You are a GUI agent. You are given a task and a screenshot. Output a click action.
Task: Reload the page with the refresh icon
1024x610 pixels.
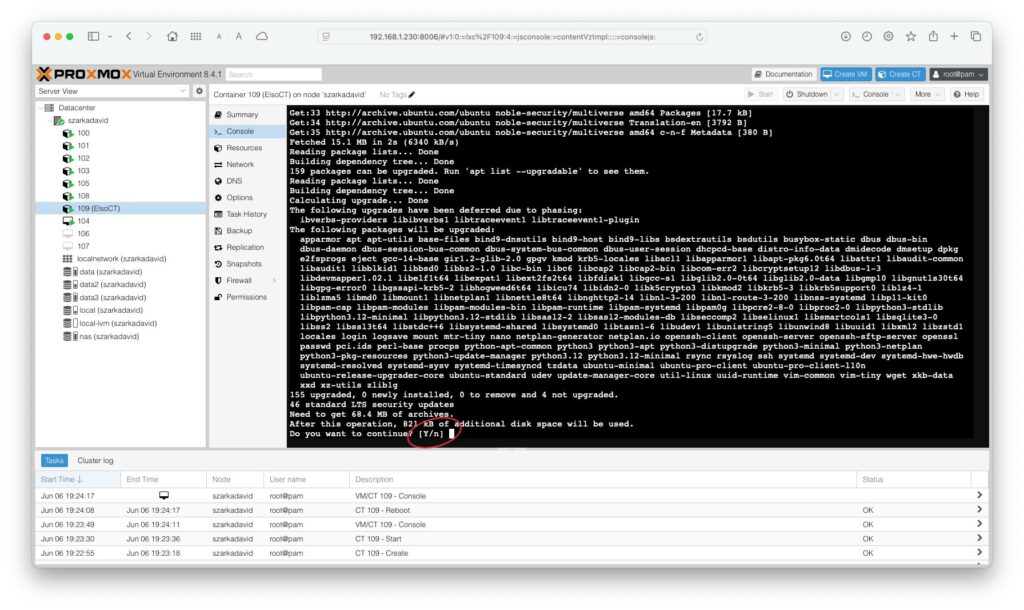click(x=699, y=37)
